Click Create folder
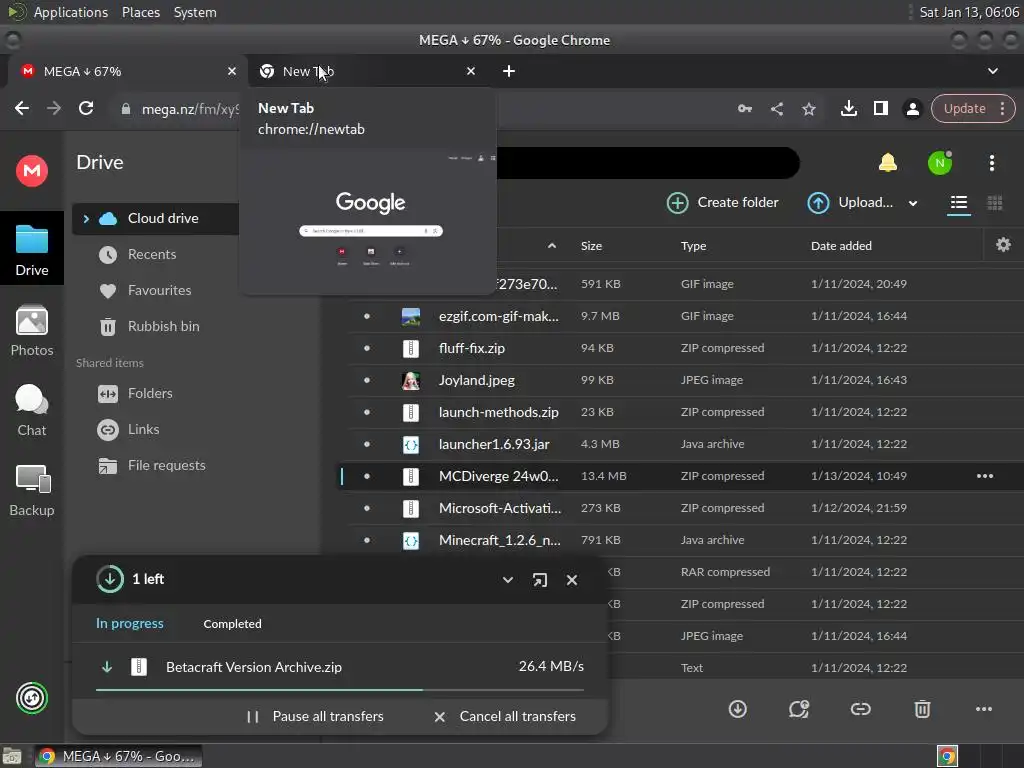1024x768 pixels. point(722,202)
